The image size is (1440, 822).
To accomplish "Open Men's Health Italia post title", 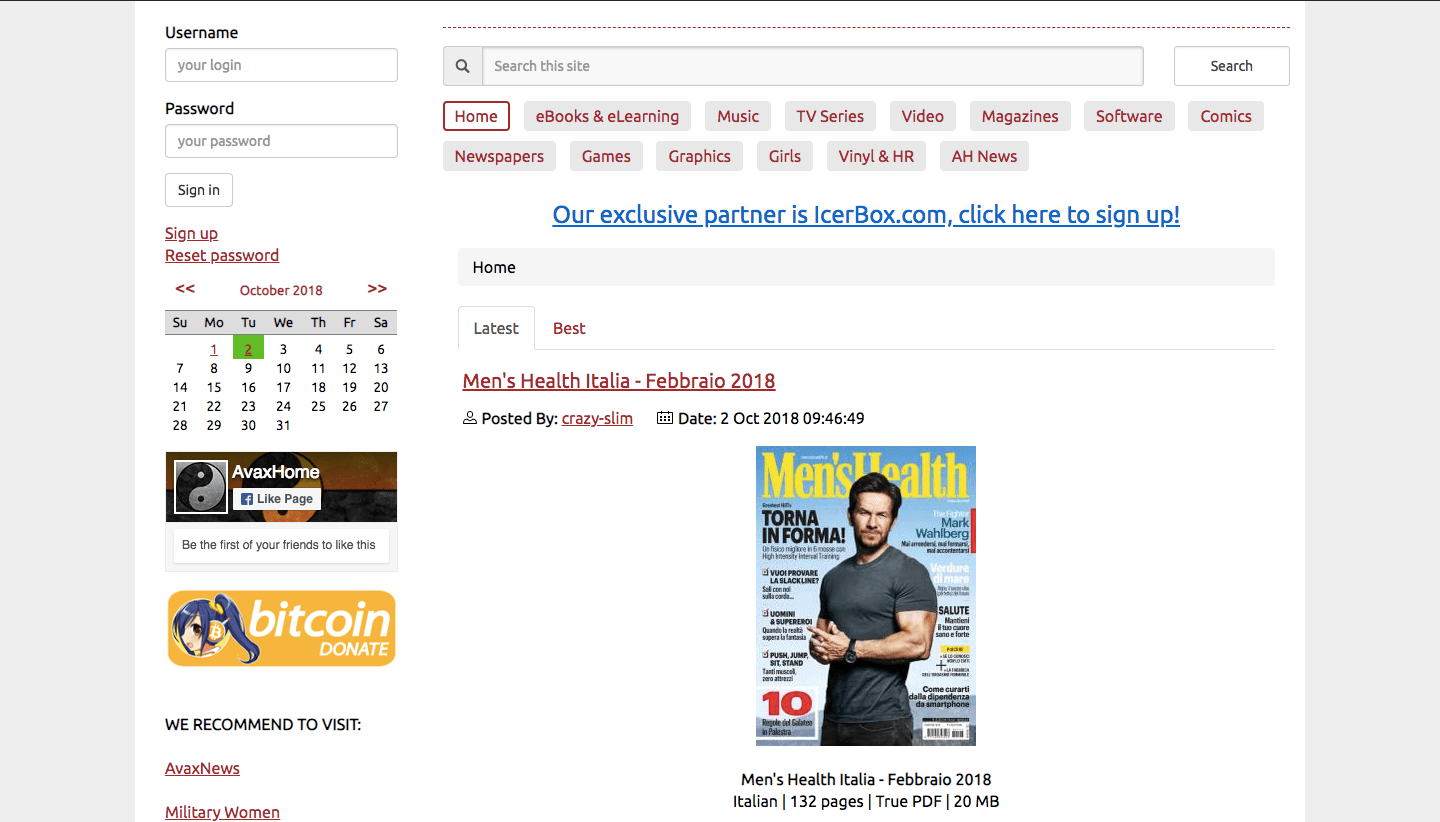I will (x=619, y=380).
